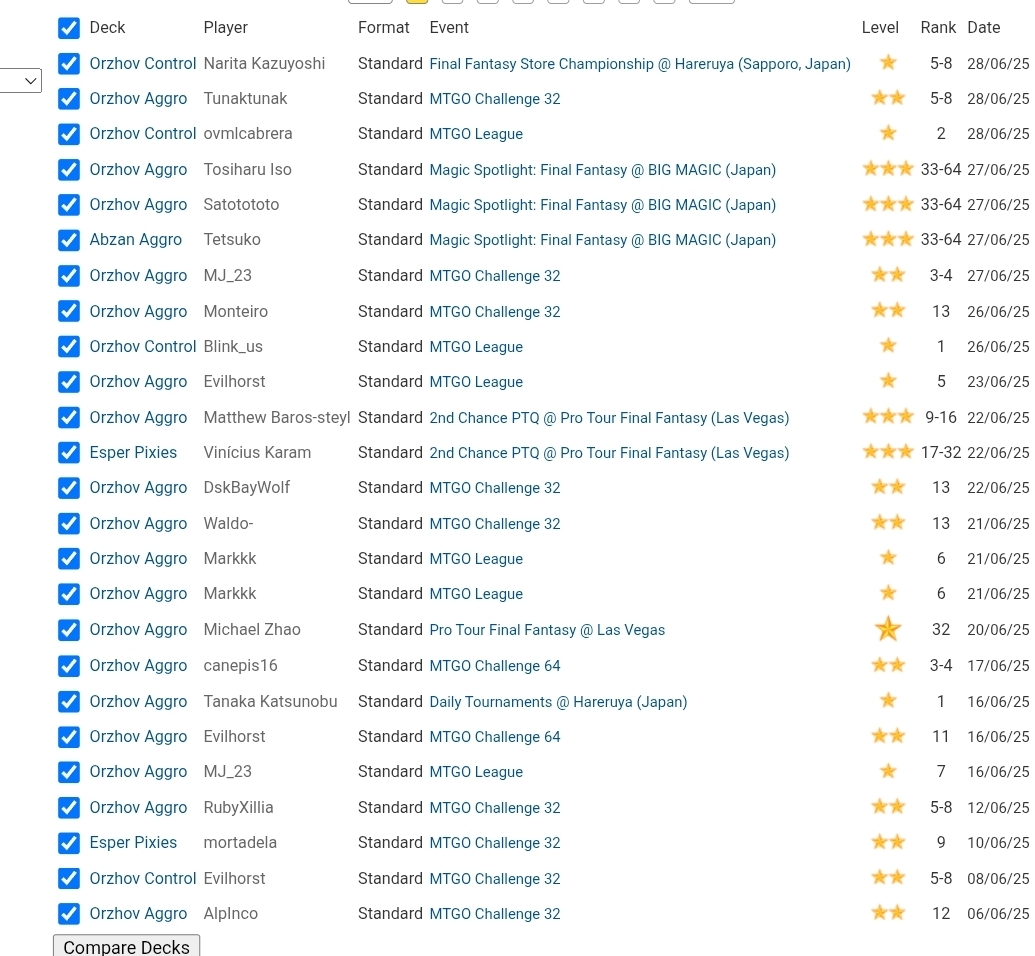Click the Deck column header
This screenshot has width=1035, height=956.
pos(107,28)
